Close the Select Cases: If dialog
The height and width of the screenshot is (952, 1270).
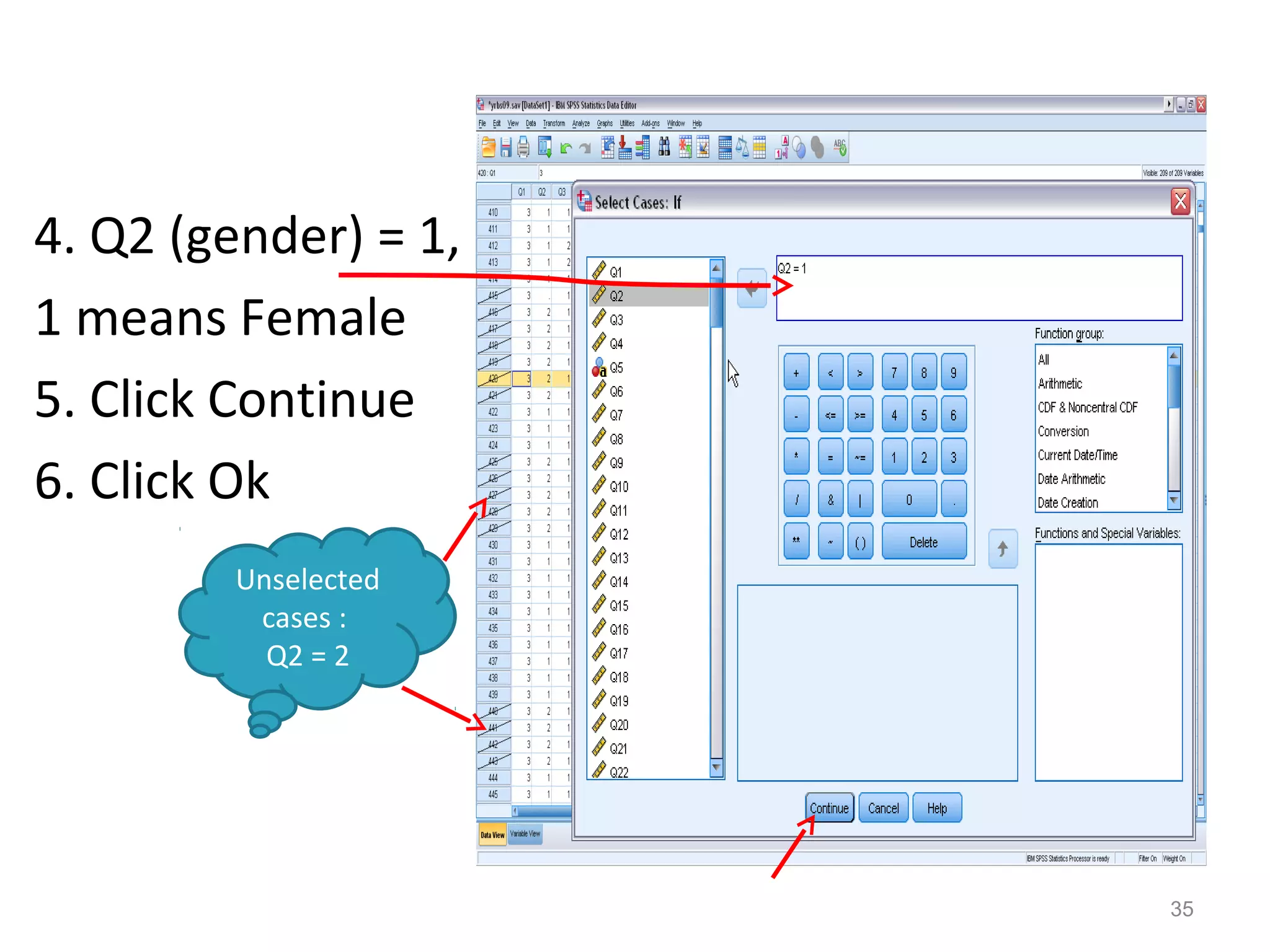point(1180,202)
